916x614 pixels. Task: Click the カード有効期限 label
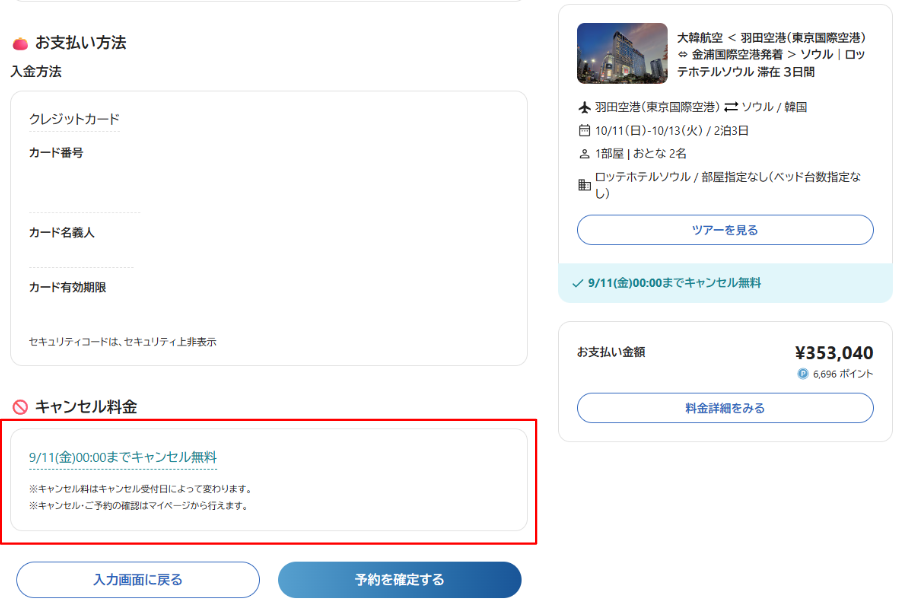(x=68, y=287)
